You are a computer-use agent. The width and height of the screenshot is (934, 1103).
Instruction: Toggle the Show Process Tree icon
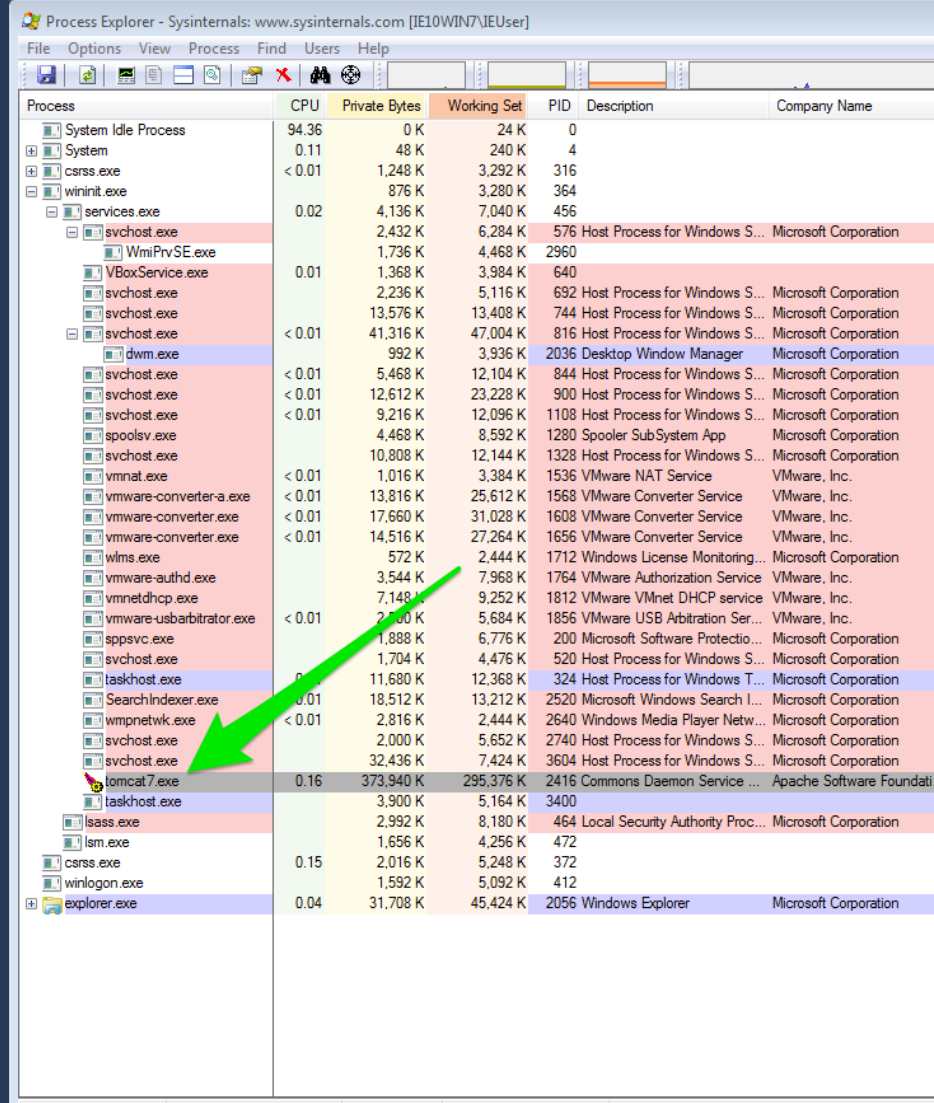[x=153, y=75]
